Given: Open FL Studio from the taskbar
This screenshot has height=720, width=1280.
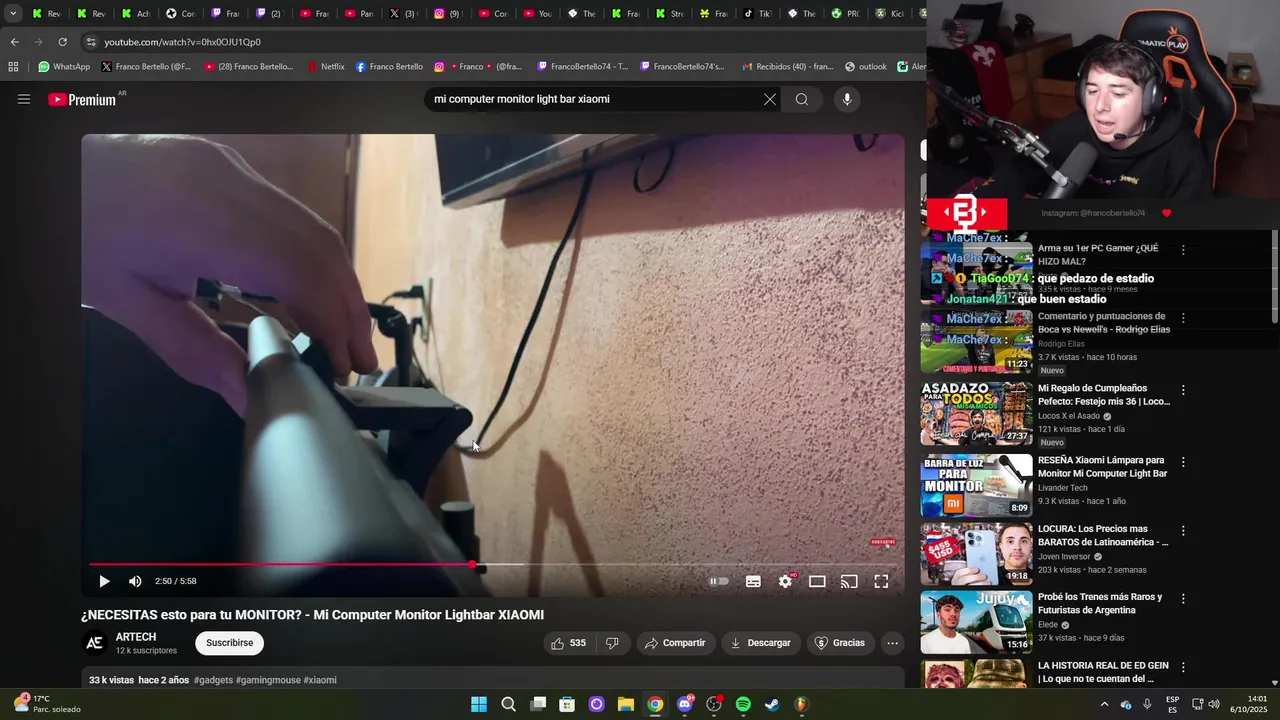Looking at the screenshot, I should (x=802, y=704).
